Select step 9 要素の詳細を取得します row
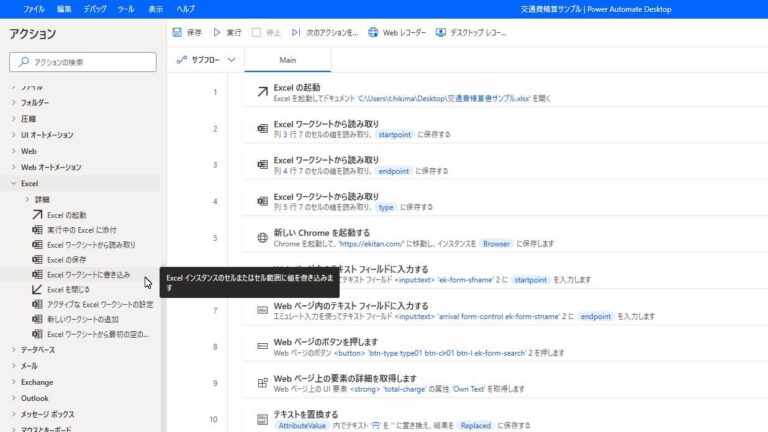Viewport: 768px width, 432px height. click(505, 383)
